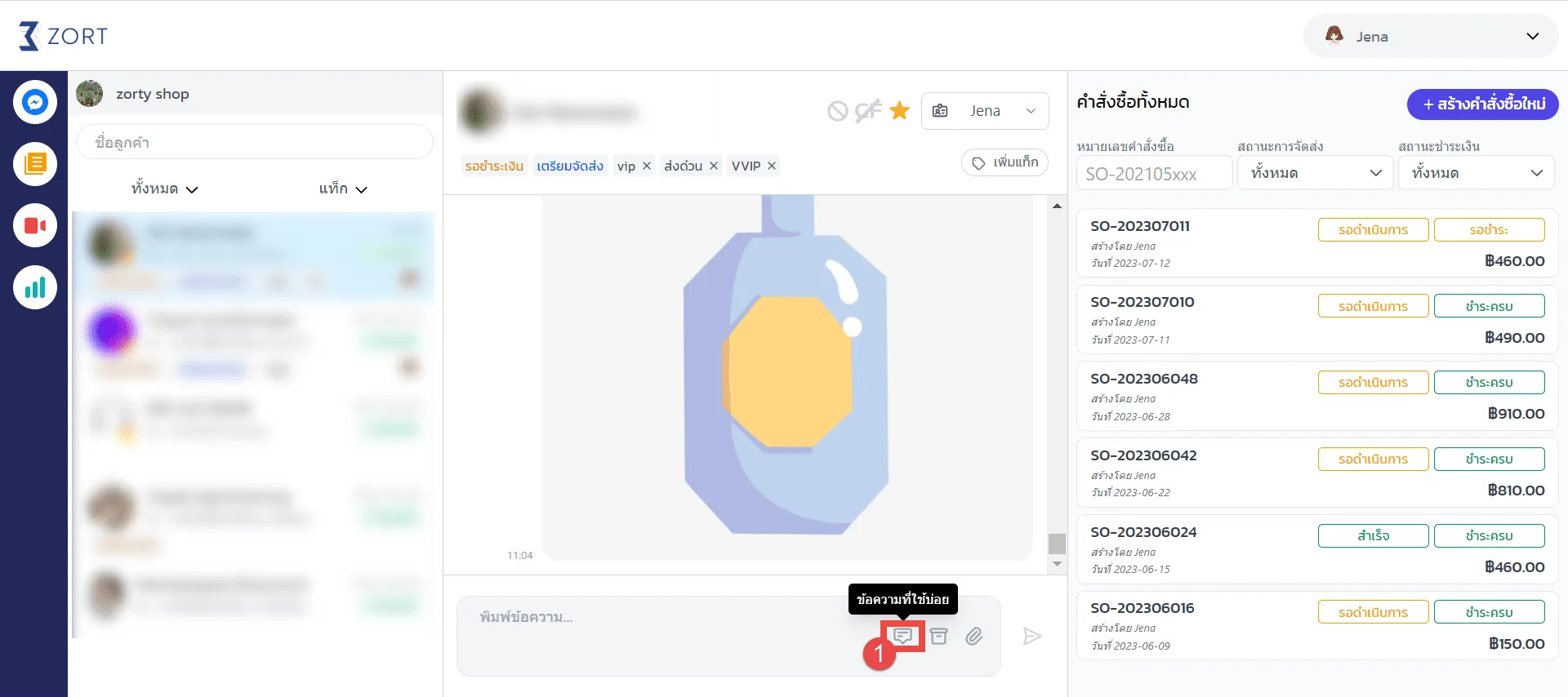Click the archive box icon in message bar
1568x697 pixels.
[939, 637]
